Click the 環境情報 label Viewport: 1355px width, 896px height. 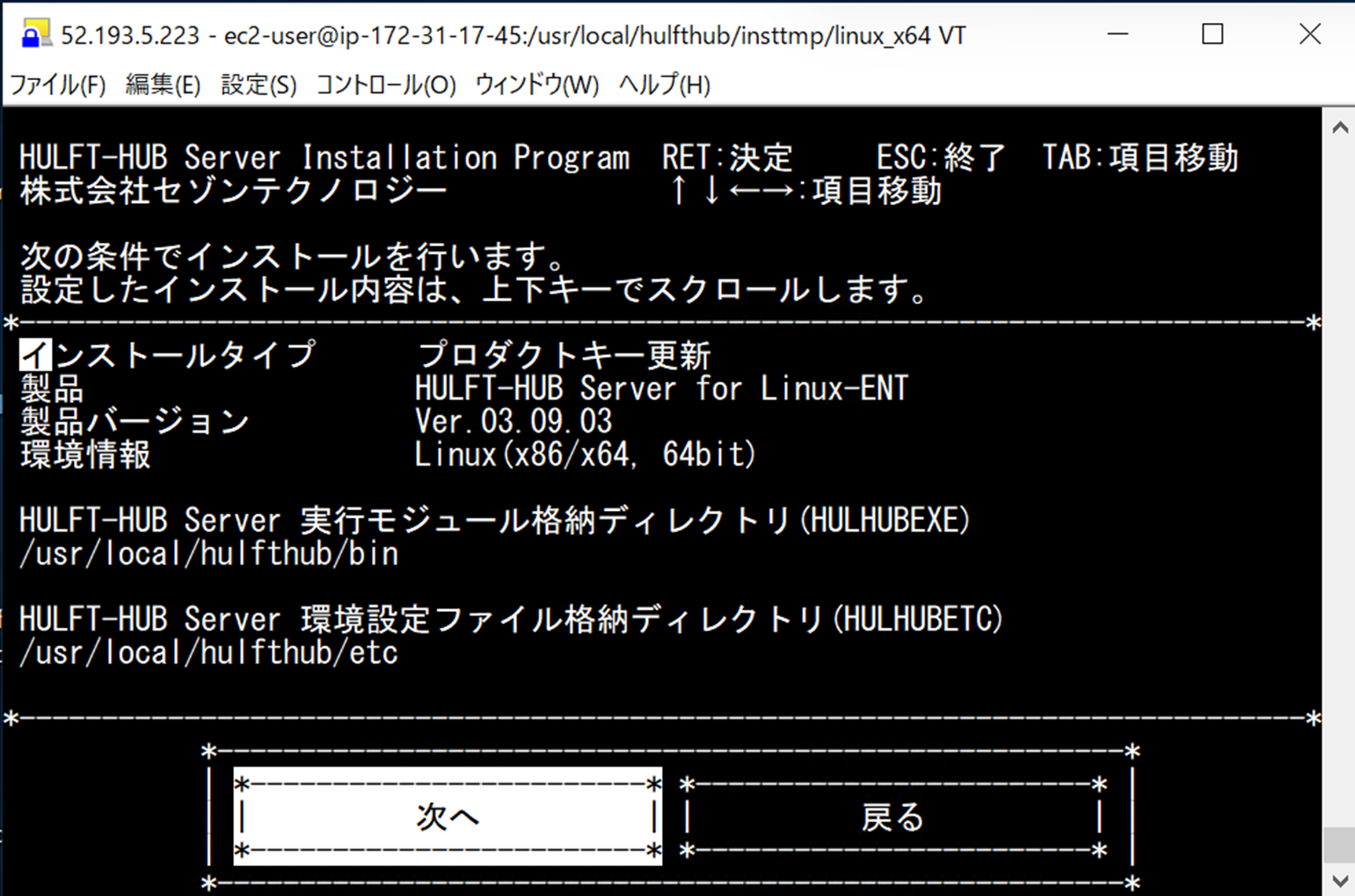(x=85, y=455)
